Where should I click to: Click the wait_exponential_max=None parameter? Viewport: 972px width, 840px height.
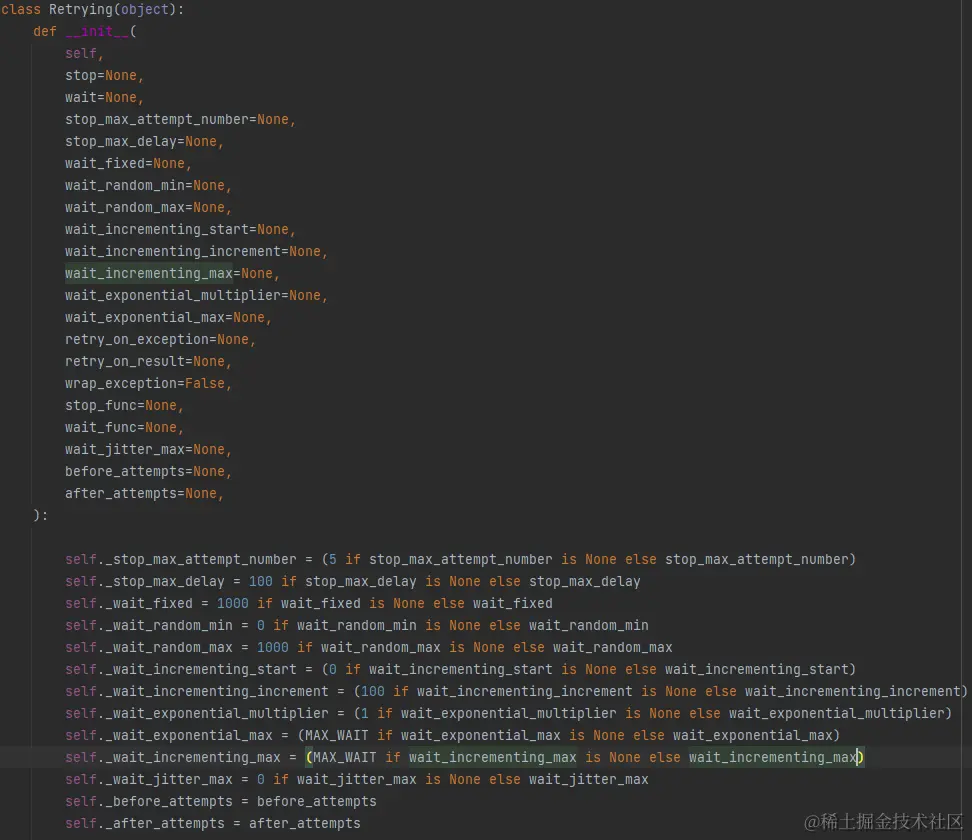click(x=169, y=317)
